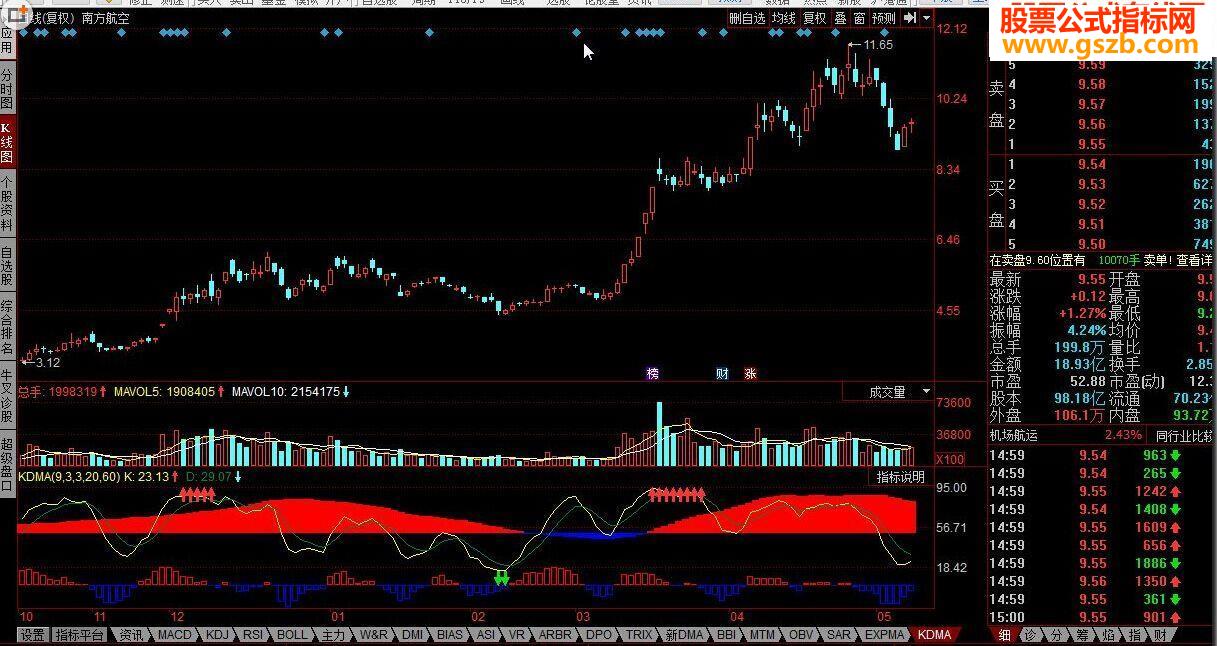
Task: Switch to the ARBR indicator tab
Action: click(556, 635)
